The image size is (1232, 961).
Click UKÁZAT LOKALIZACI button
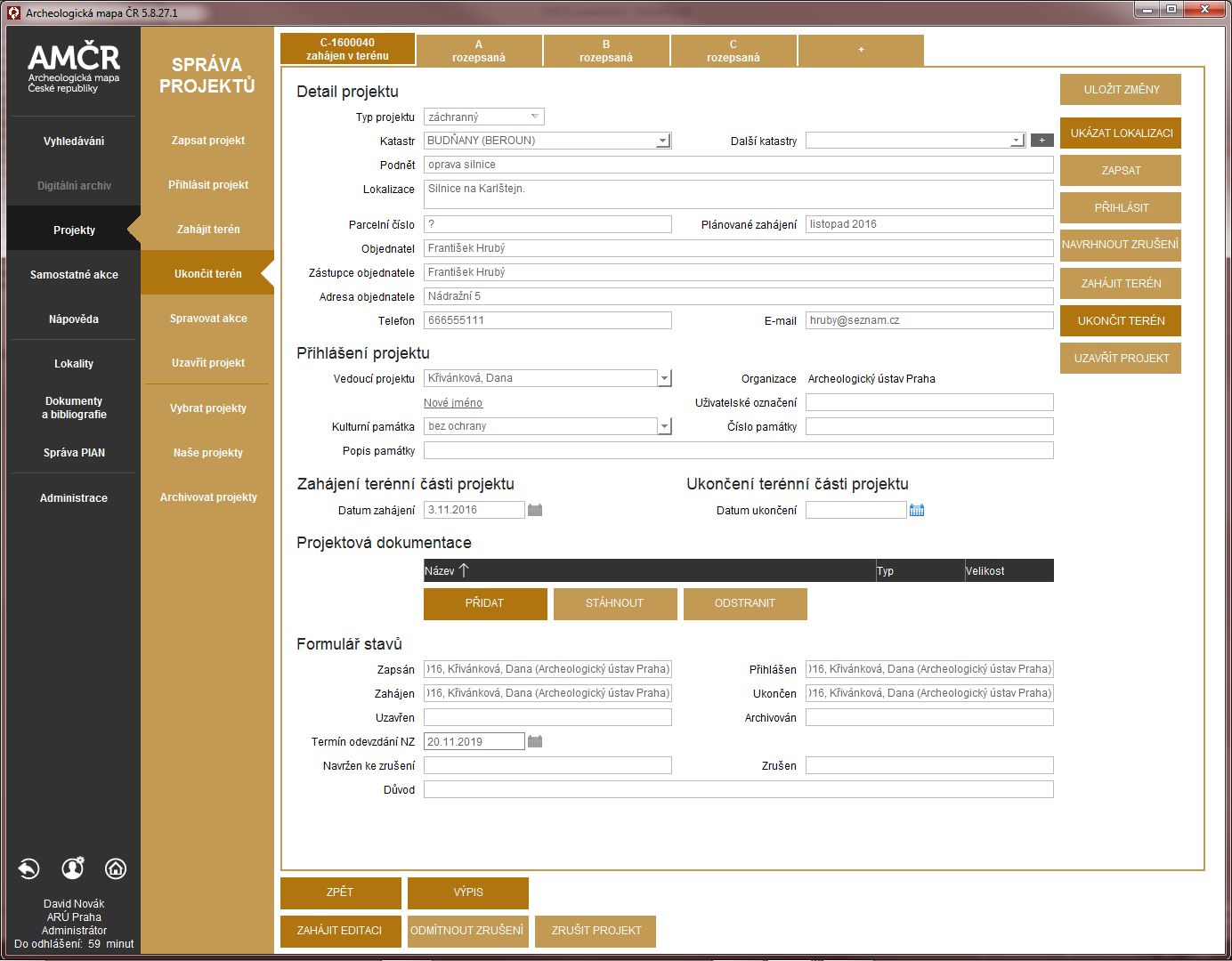[x=1121, y=133]
